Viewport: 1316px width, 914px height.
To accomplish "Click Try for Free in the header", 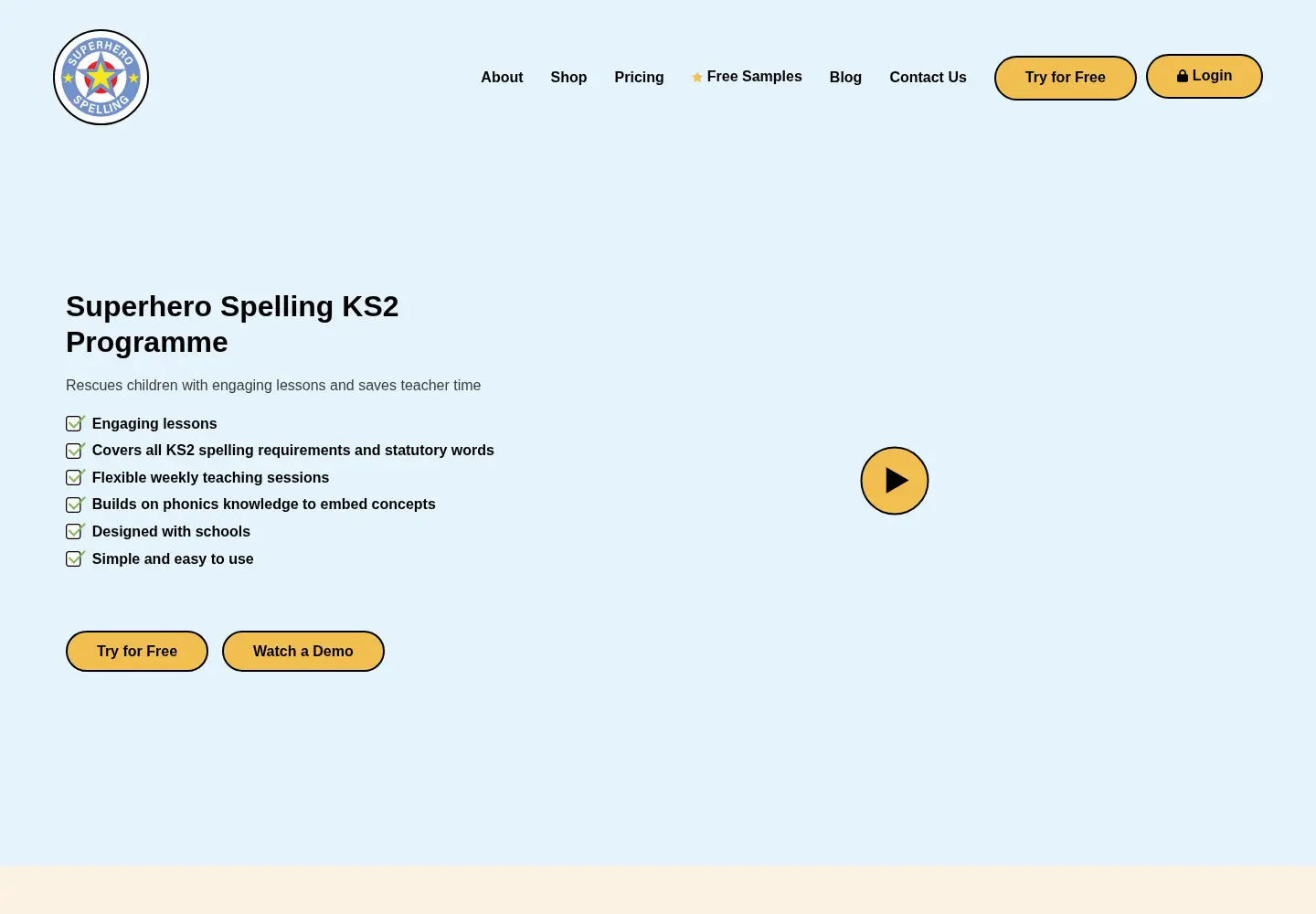I will click(x=1066, y=78).
